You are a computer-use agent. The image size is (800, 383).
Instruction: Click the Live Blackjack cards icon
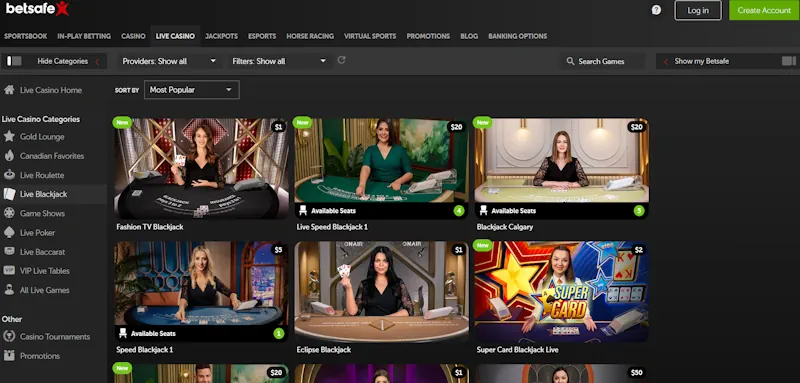(9, 194)
